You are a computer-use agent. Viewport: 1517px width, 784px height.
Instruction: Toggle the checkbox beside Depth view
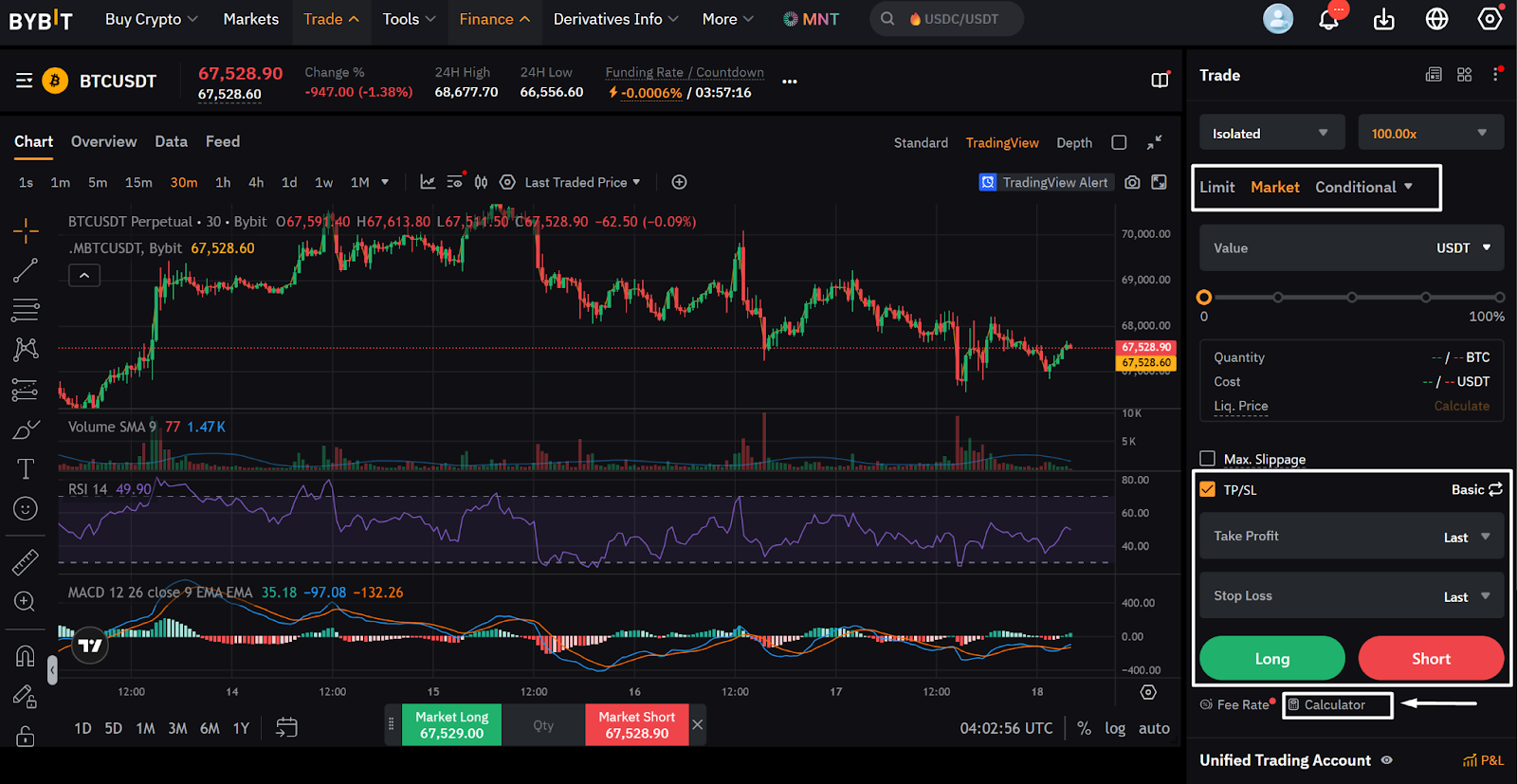tap(1119, 142)
